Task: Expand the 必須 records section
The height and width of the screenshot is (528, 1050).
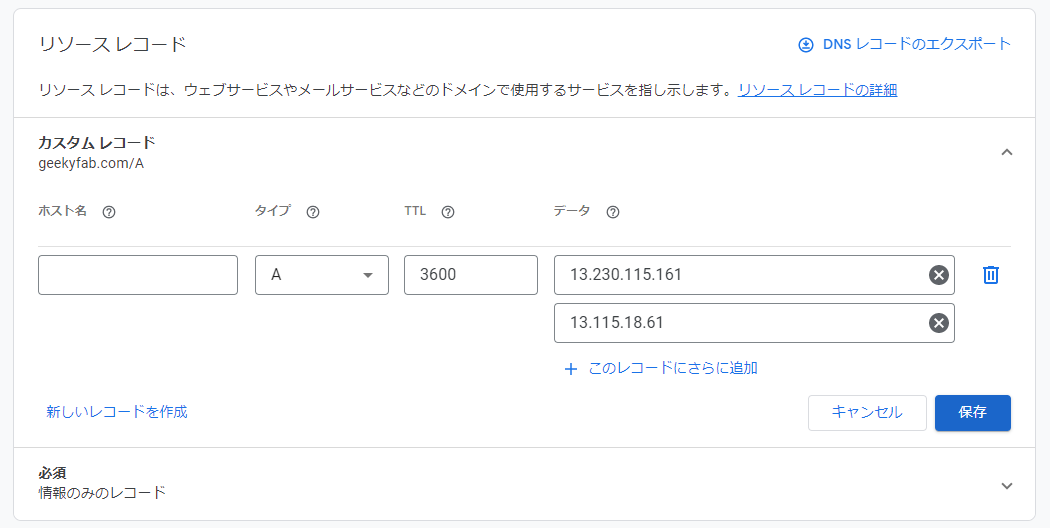Action: click(1006, 486)
